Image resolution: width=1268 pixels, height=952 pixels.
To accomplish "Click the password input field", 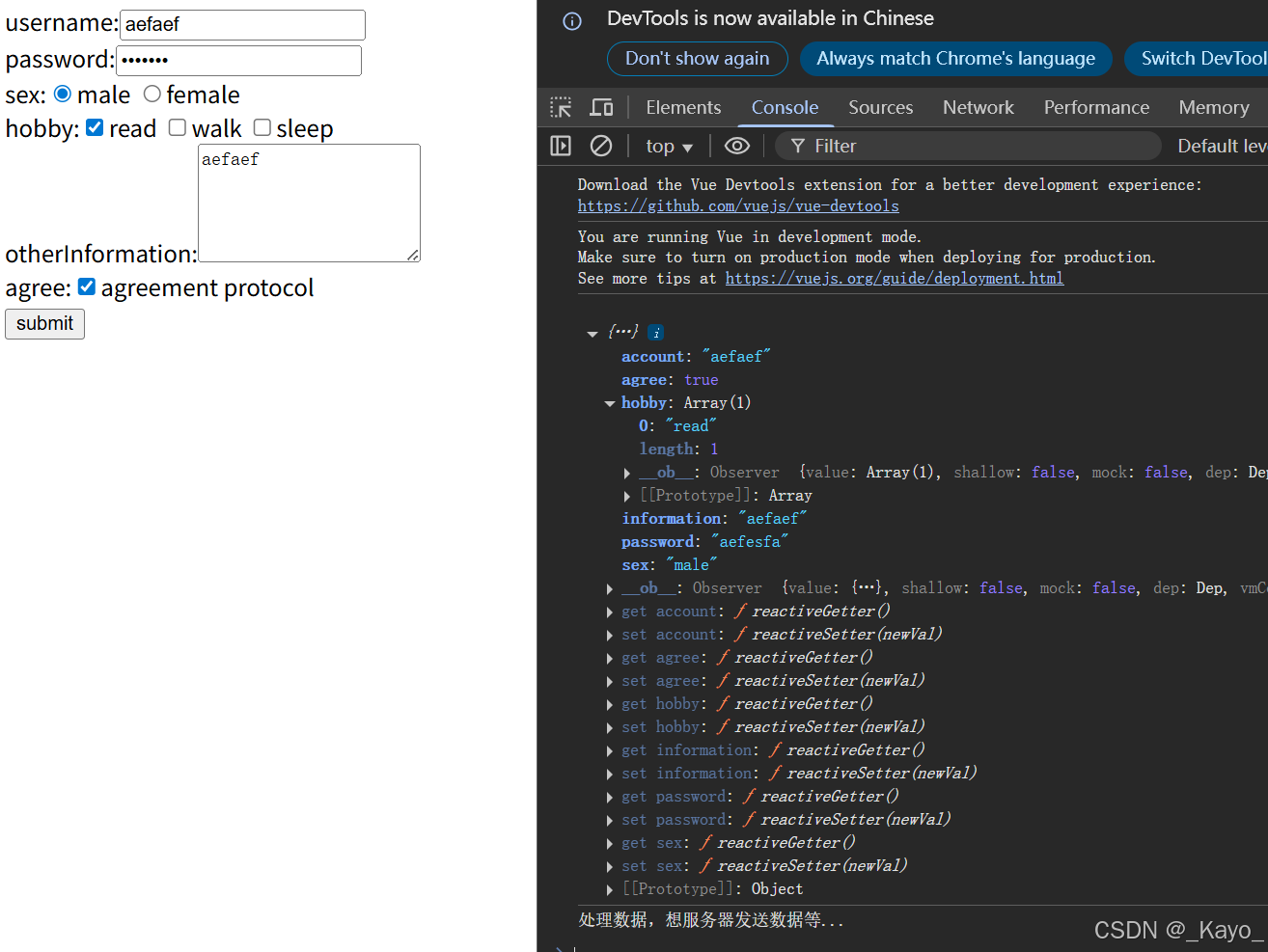I will click(x=238, y=60).
